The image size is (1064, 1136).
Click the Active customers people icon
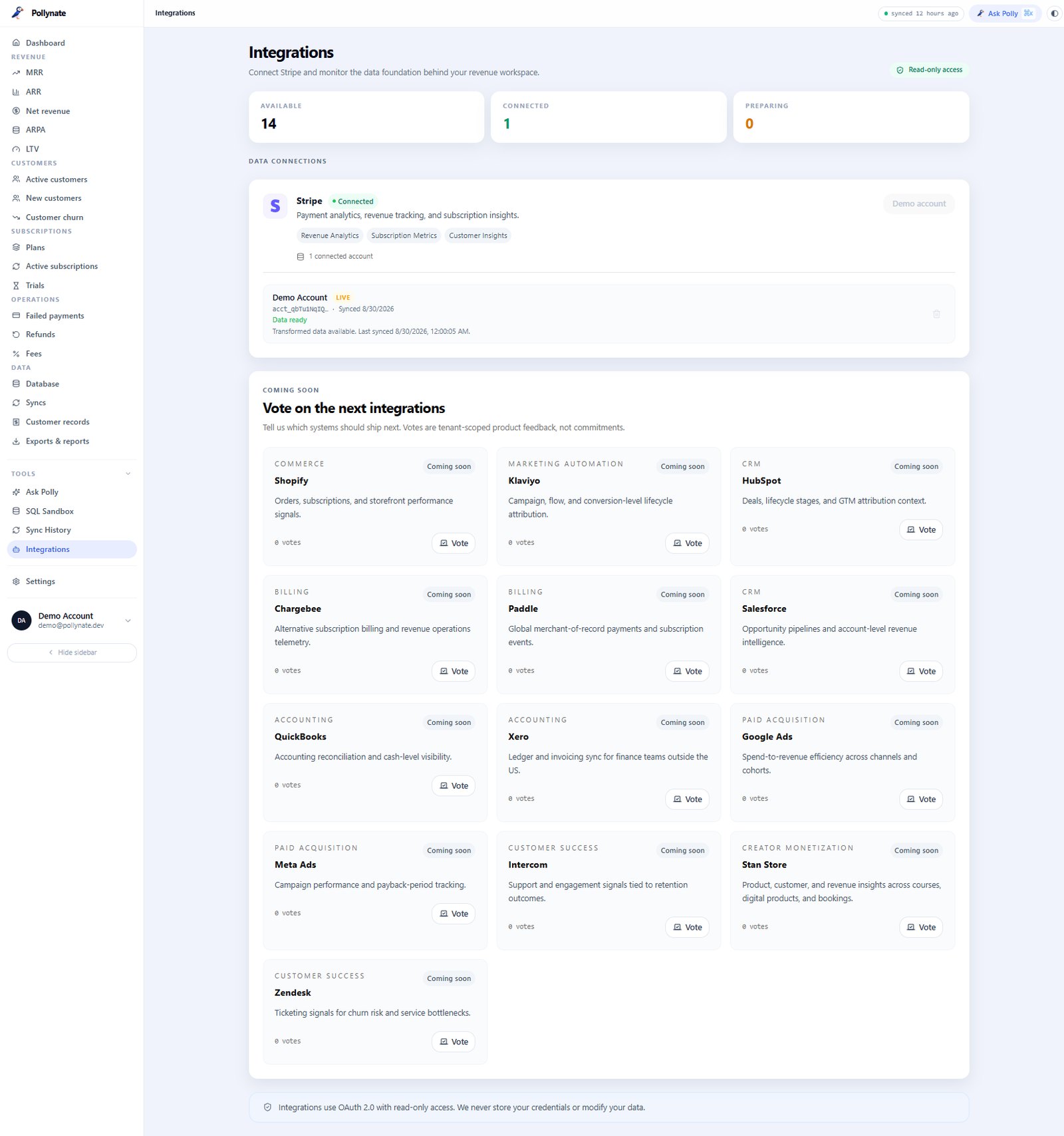pyautogui.click(x=16, y=180)
